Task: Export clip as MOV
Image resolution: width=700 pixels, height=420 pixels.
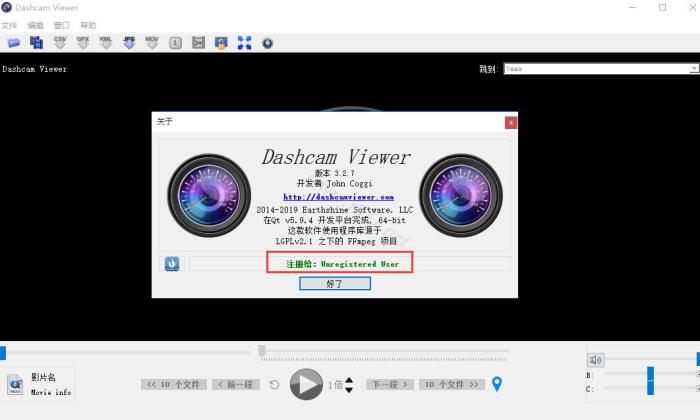Action: tap(152, 43)
